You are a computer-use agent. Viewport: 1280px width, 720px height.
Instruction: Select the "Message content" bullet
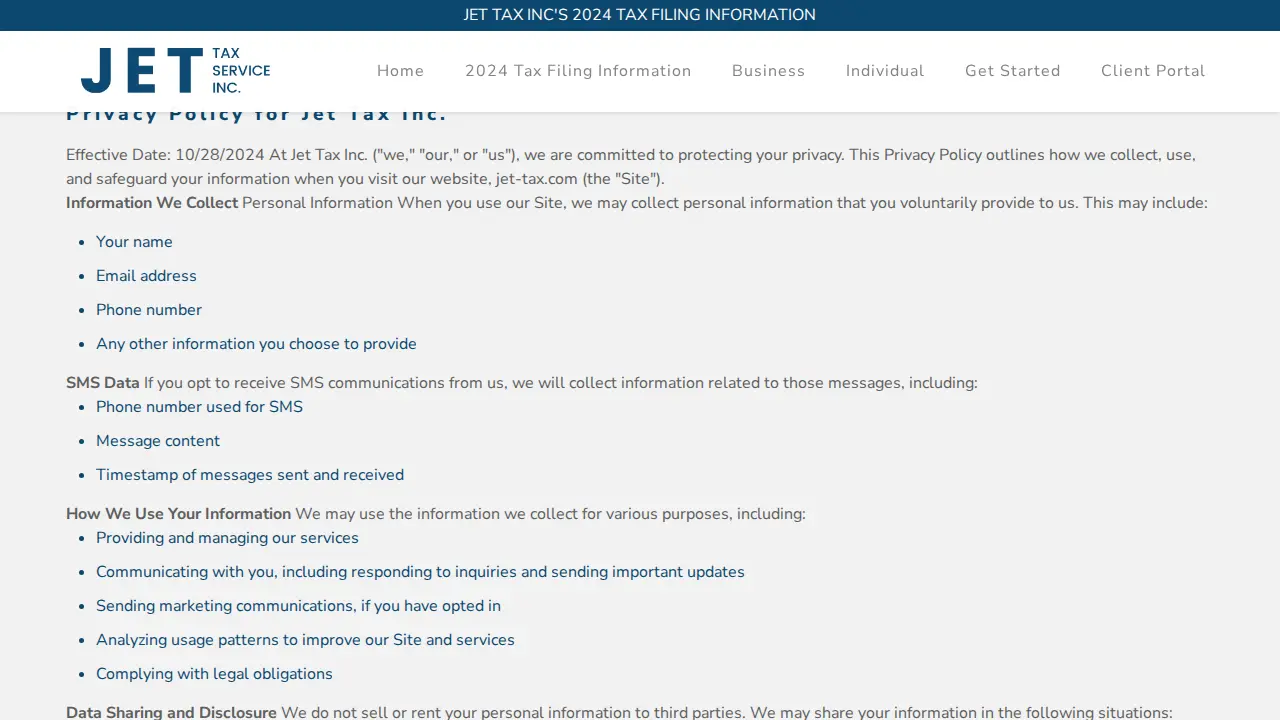pyautogui.click(x=158, y=441)
